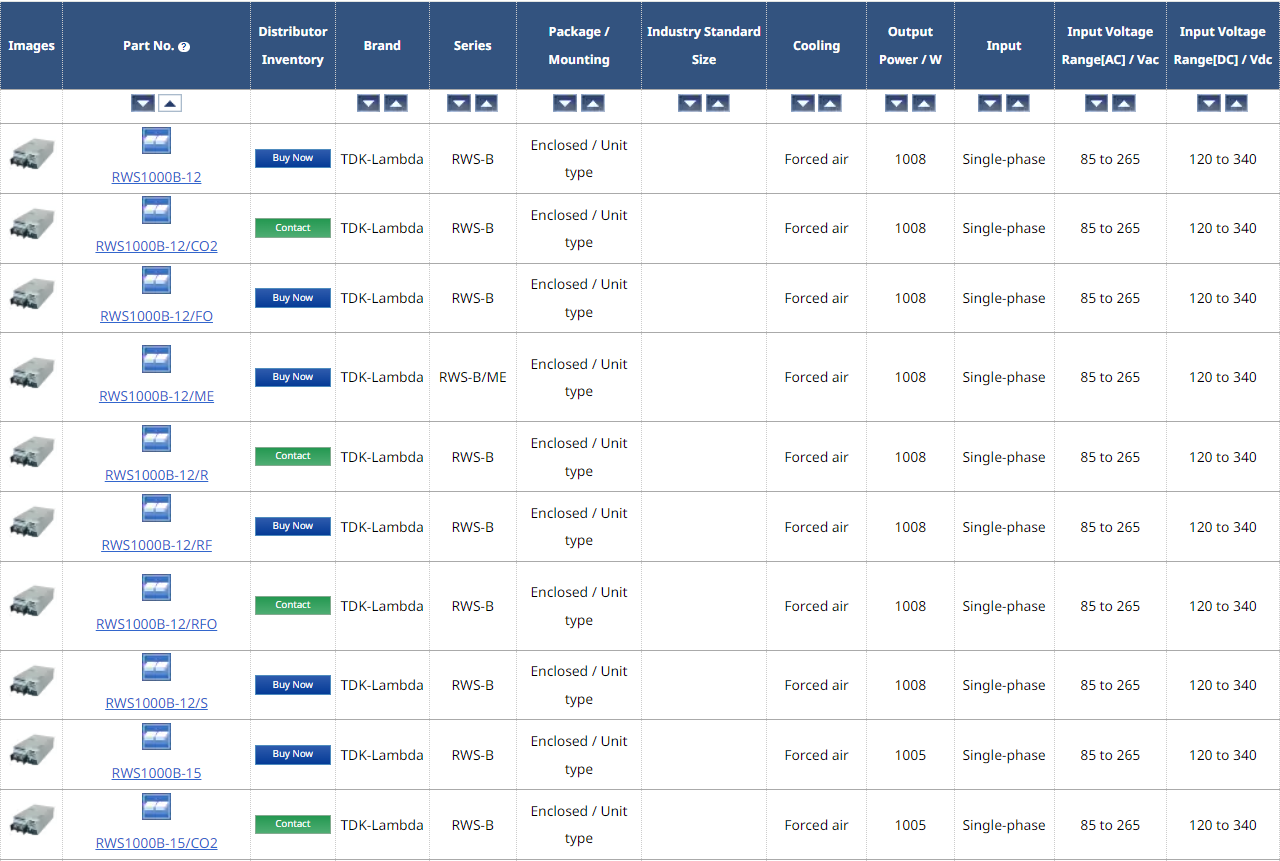Click down arrow under Industry Standard Size
Viewport: 1280px width, 861px height.
(690, 103)
